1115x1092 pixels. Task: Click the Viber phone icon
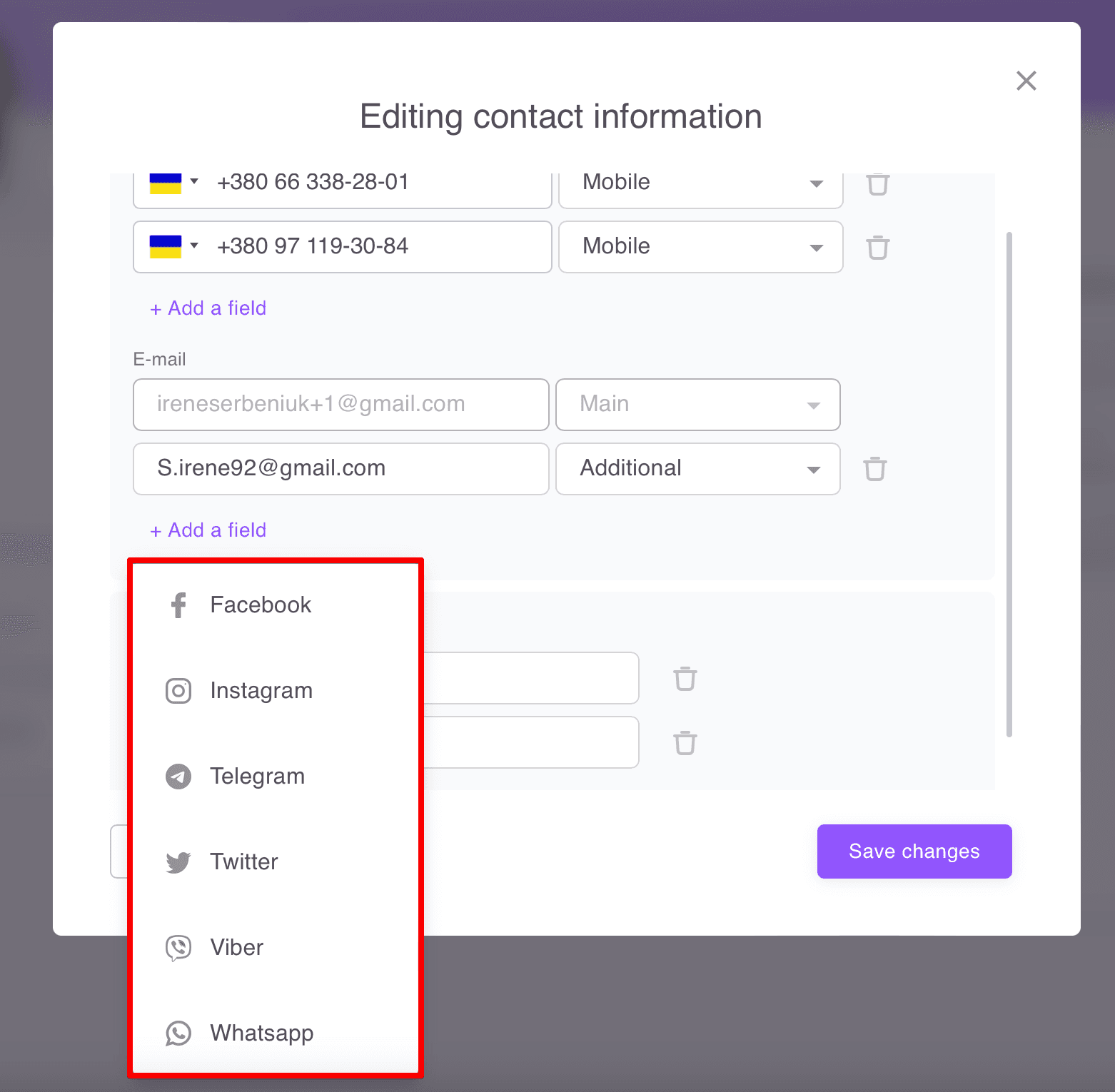pos(178,948)
